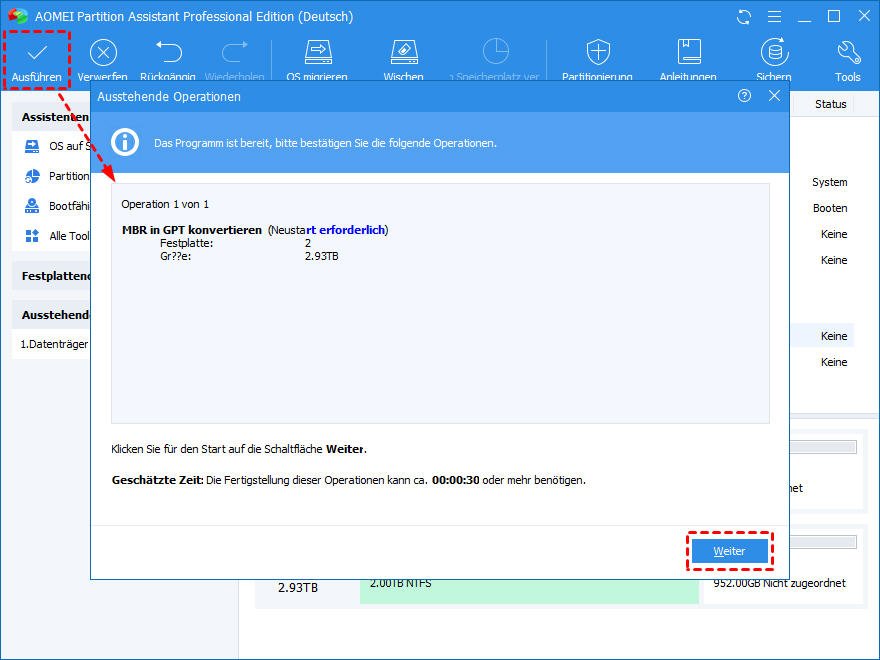
Task: Click the Verwerfen discard icon
Action: [103, 53]
